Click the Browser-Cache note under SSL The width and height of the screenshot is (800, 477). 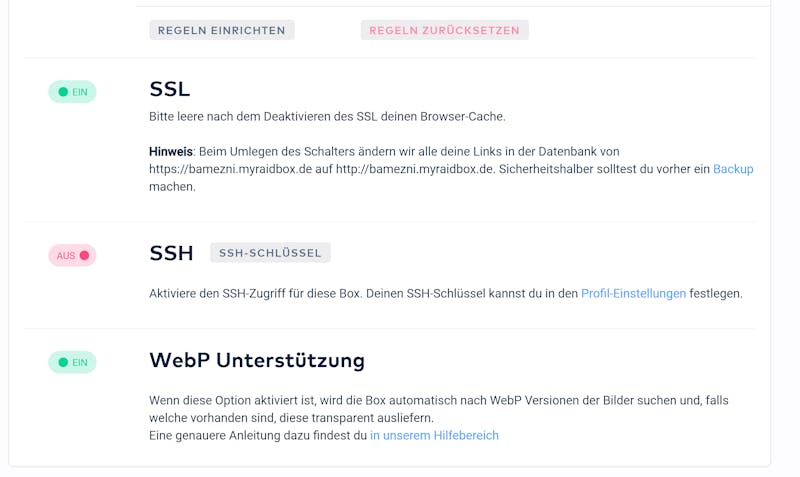tap(327, 116)
